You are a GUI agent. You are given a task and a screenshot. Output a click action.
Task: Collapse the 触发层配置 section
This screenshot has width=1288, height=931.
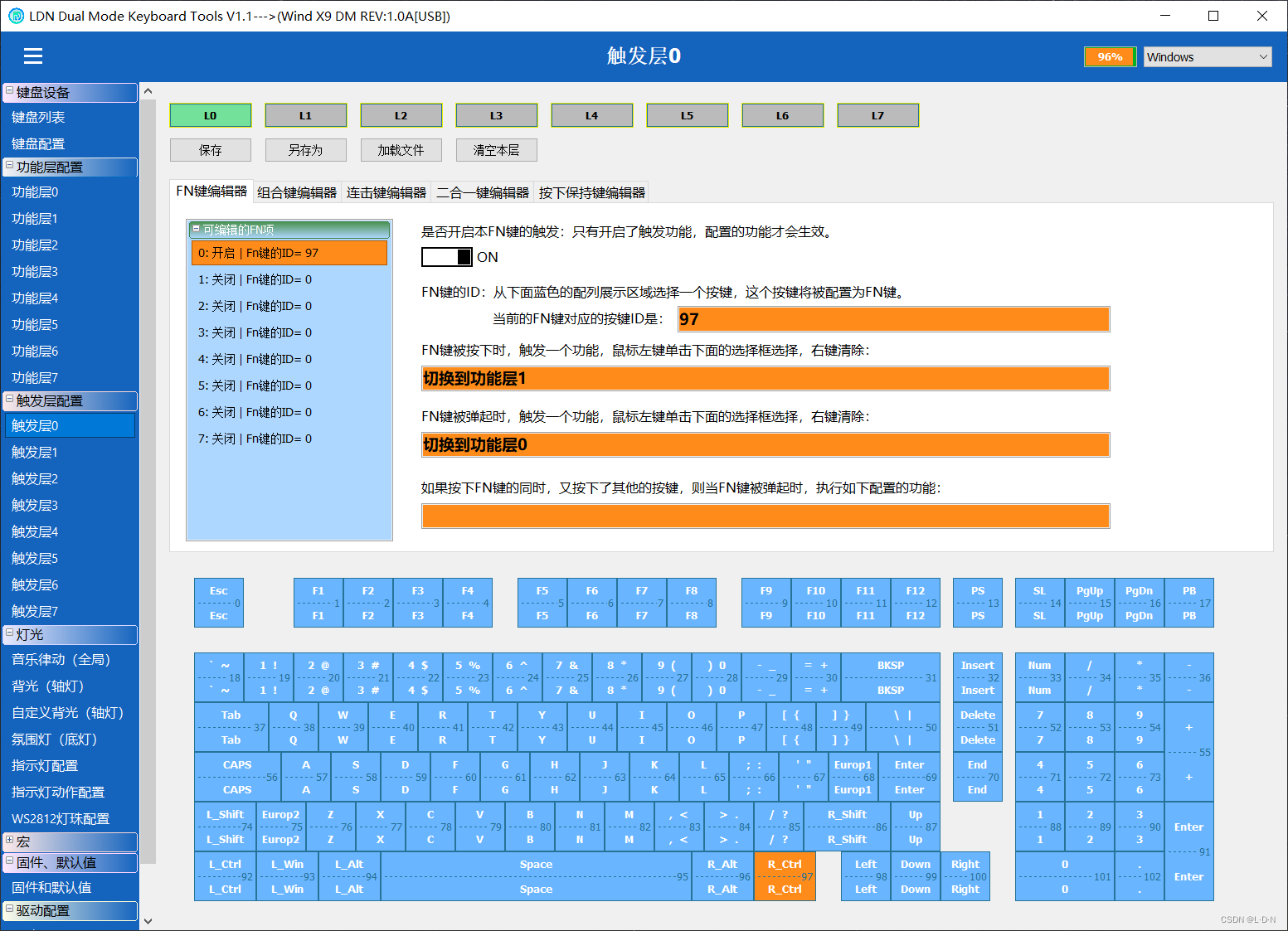coord(9,400)
